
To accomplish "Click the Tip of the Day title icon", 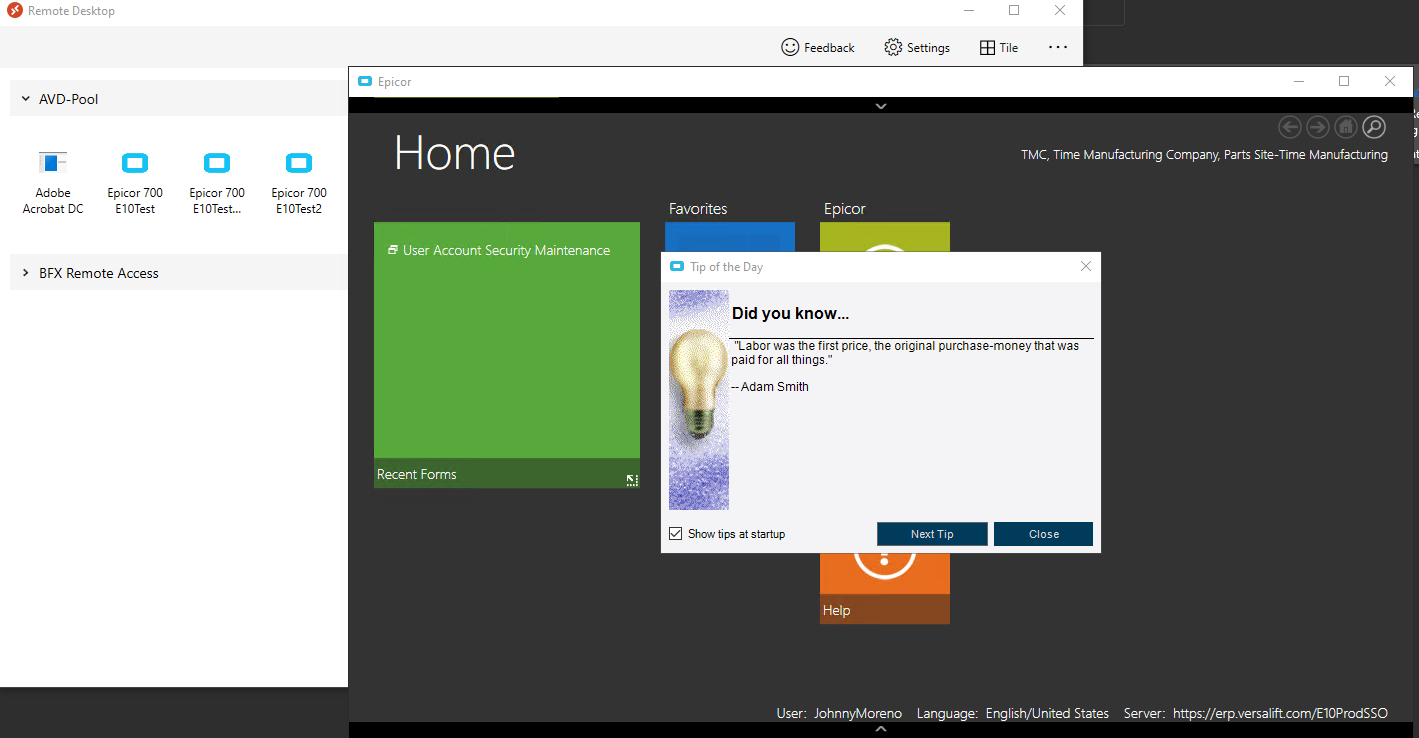I will point(677,267).
